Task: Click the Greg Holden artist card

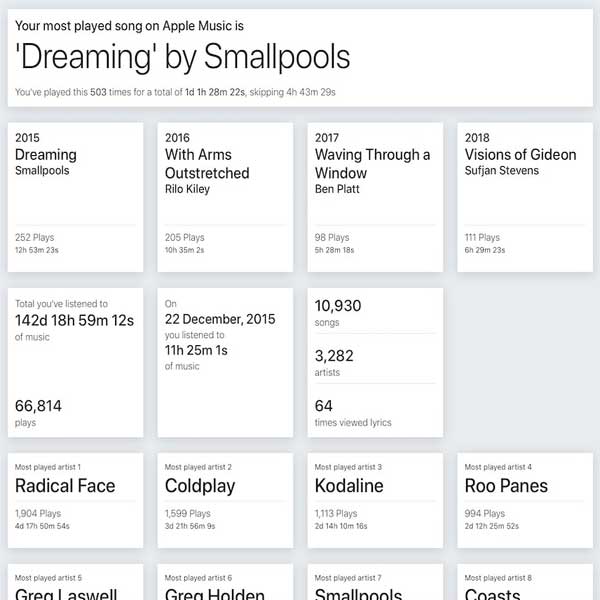Action: click(225, 582)
